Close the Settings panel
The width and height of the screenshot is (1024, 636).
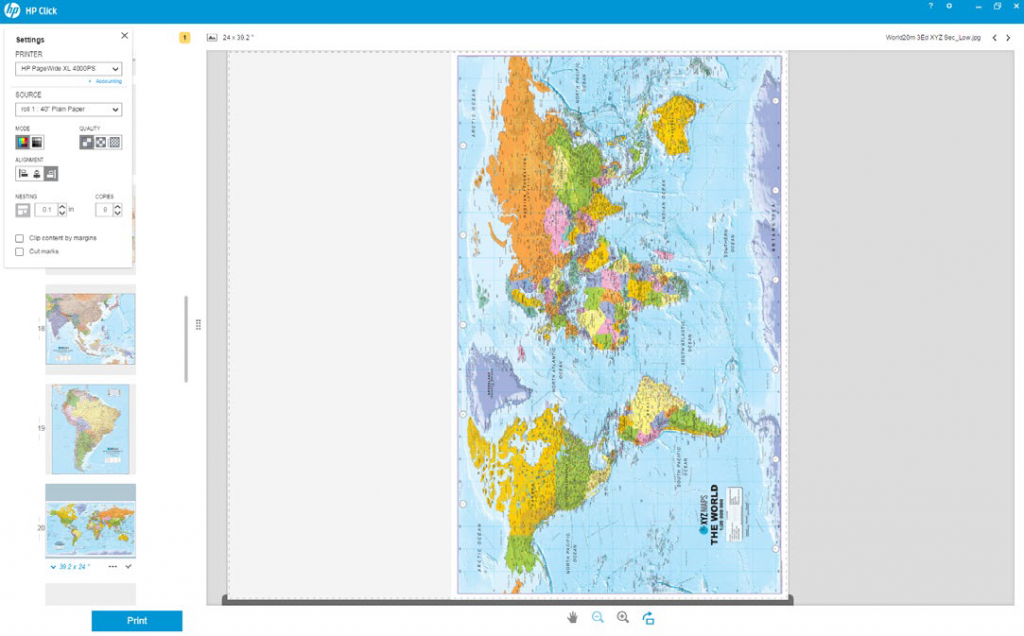point(125,35)
